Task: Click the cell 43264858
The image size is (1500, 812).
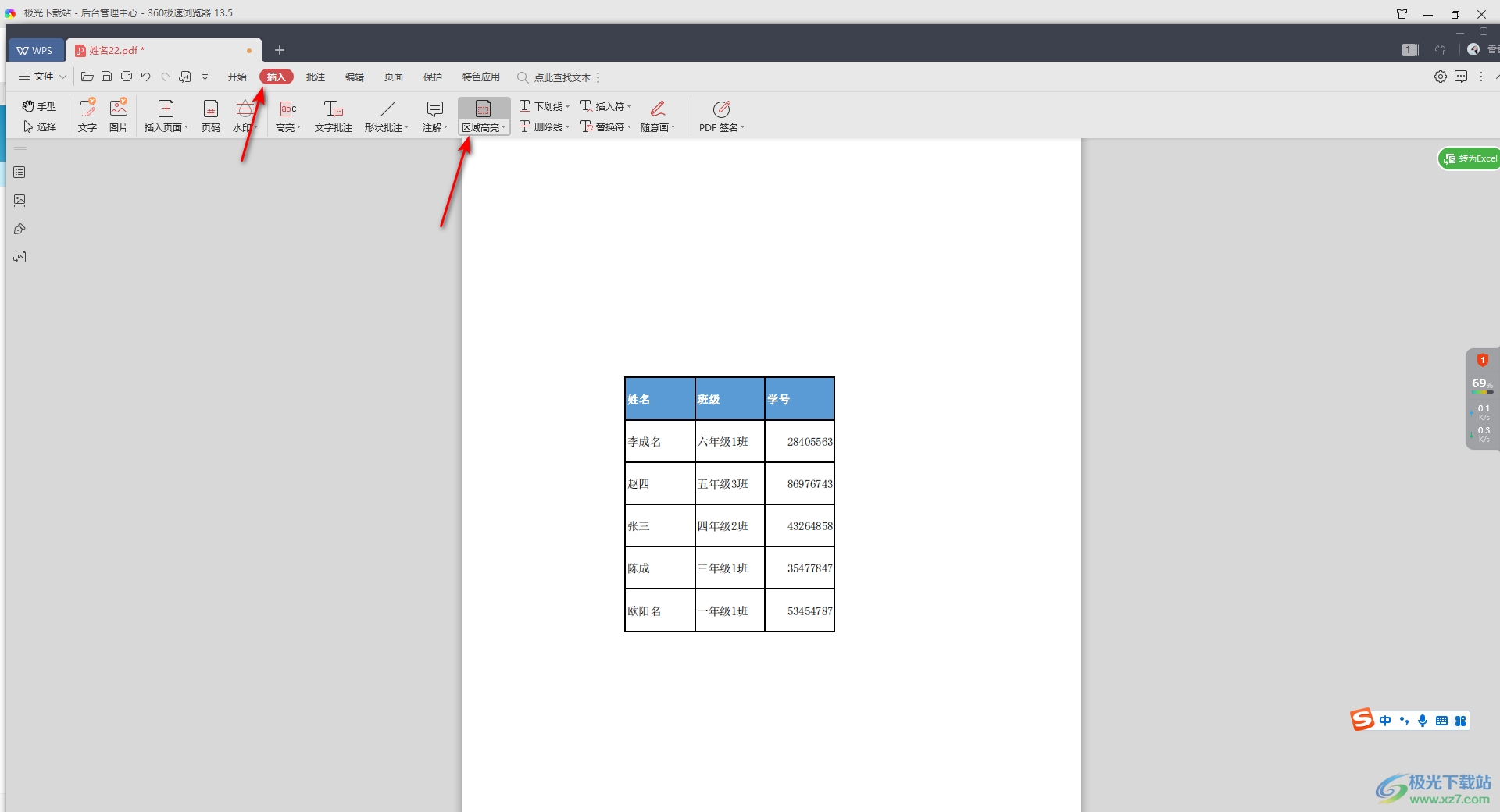Action: (799, 526)
